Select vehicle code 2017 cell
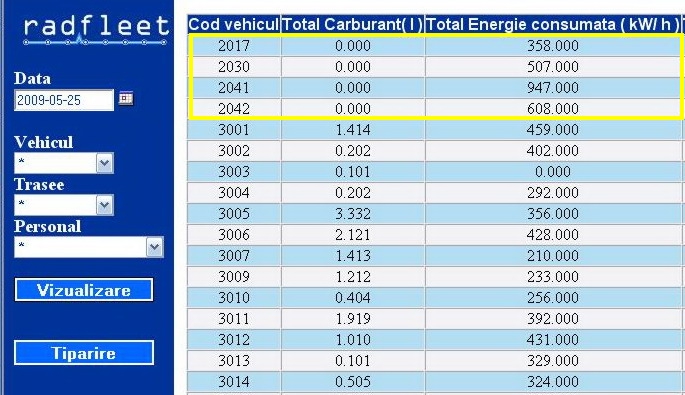 [x=234, y=45]
